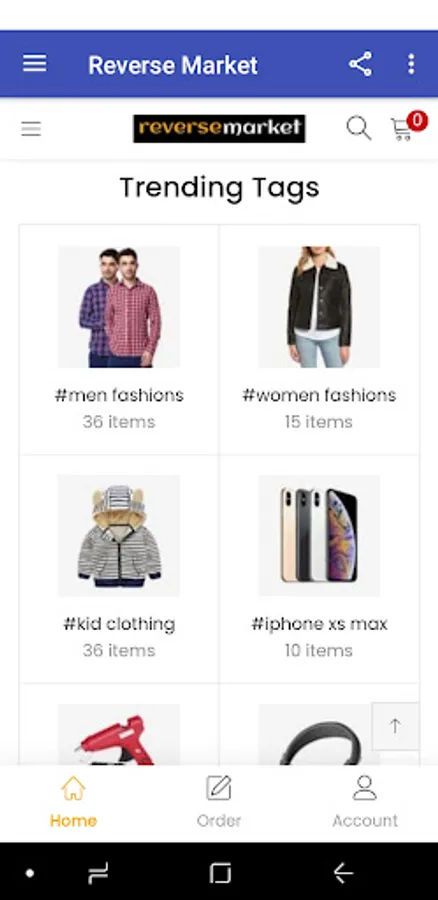The height and width of the screenshot is (900, 438).
Task: Open the #men fashions tag link
Action: click(x=119, y=395)
